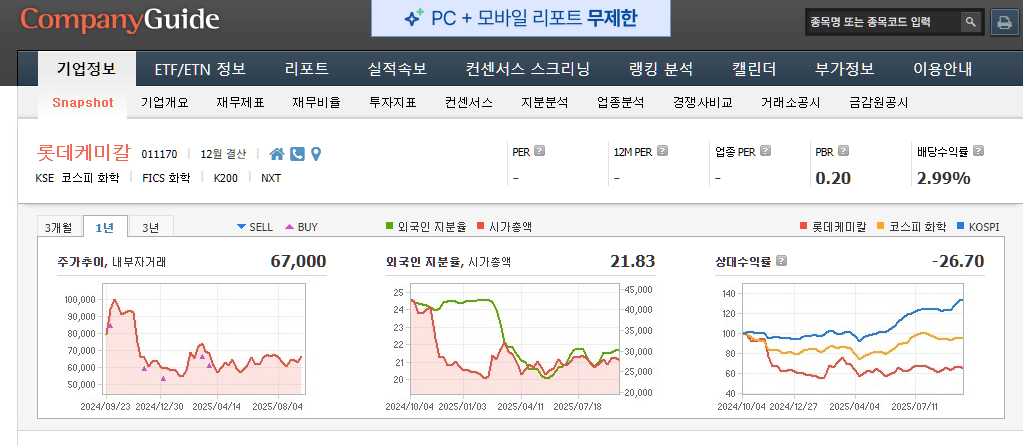Click the PBR value 0.20
Image resolution: width=1023 pixels, height=446 pixels.
coord(833,178)
